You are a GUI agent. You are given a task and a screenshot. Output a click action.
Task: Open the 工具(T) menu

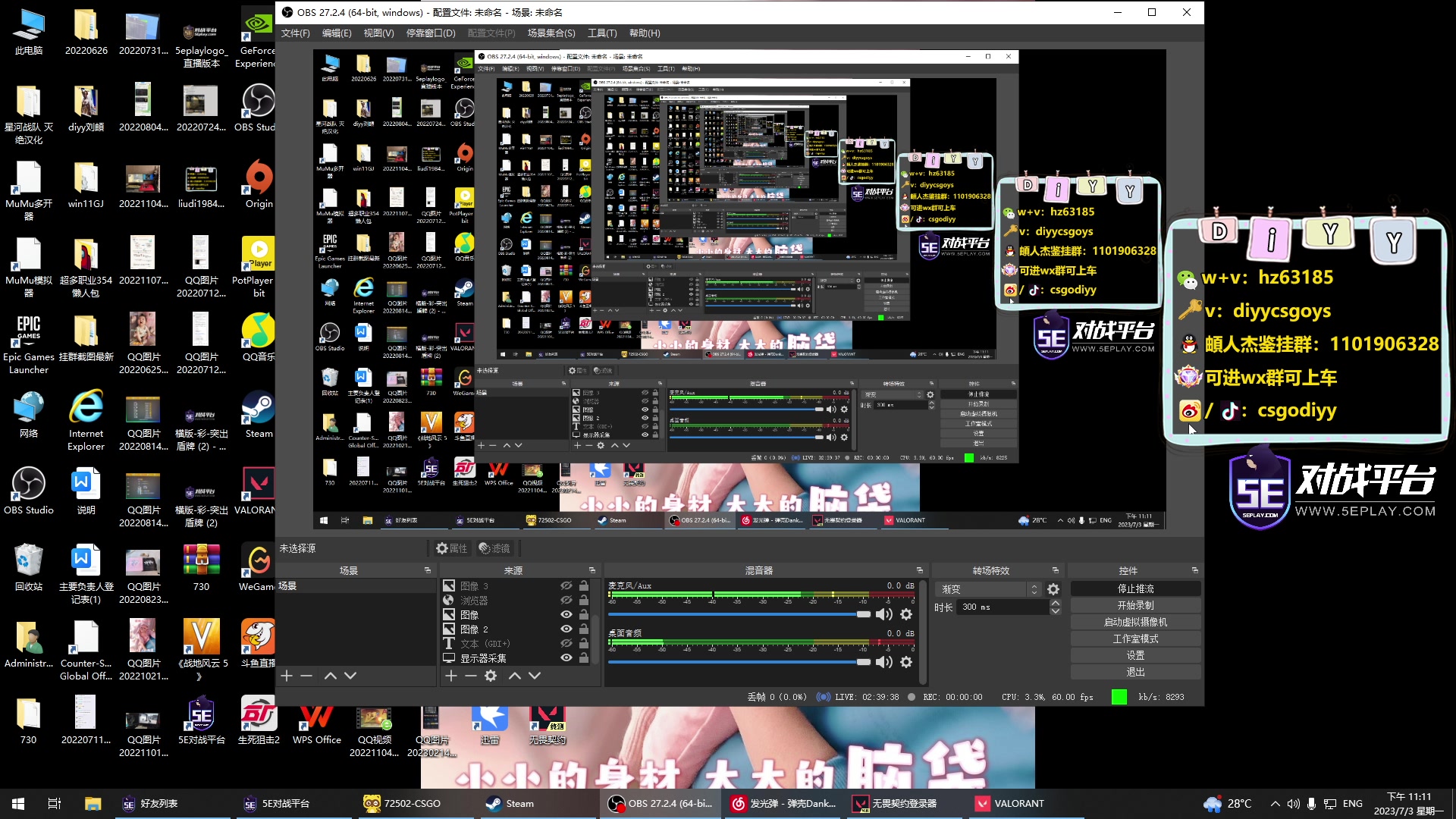602,33
